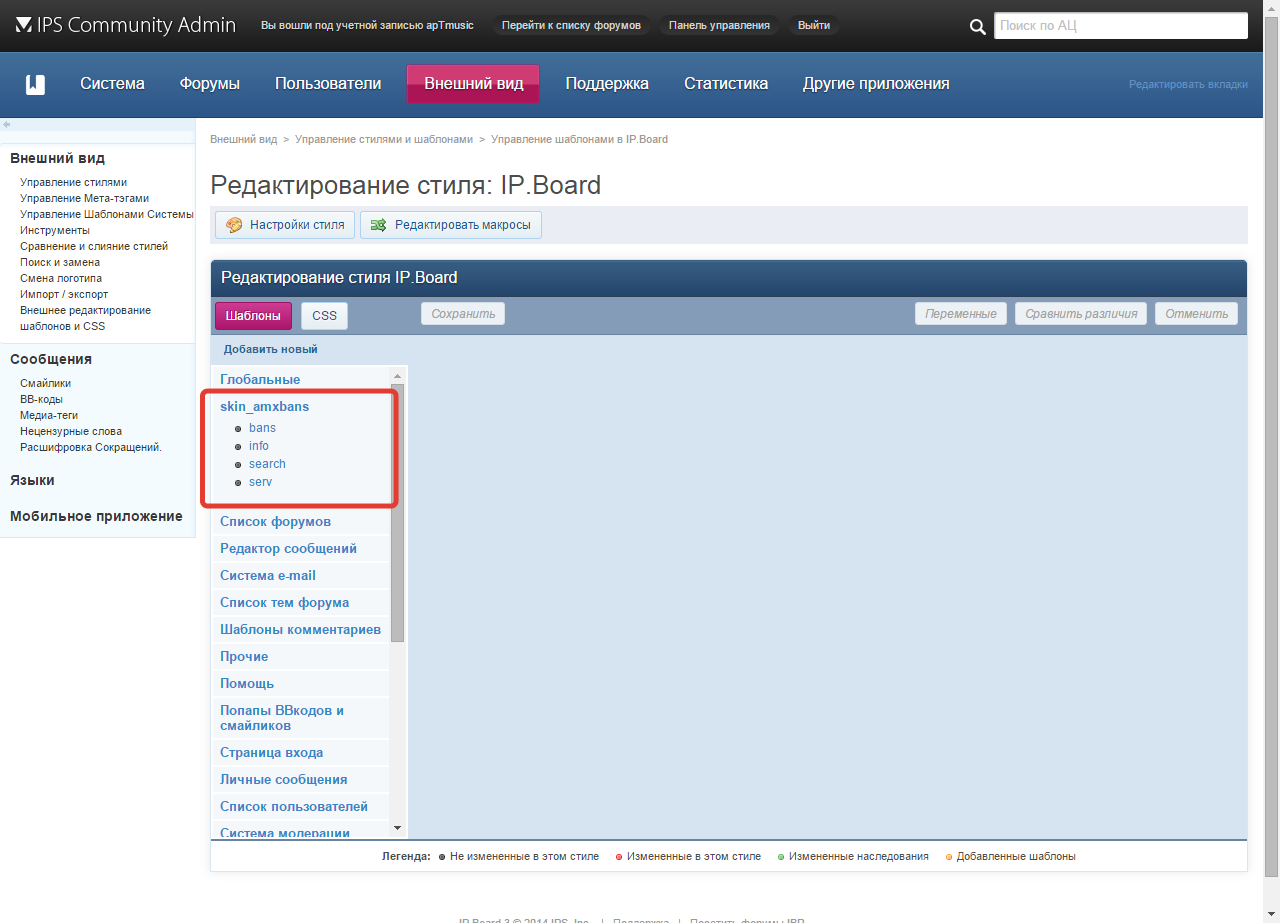The image size is (1280, 923).
Task: Open Нецензурные слова in sidebar
Action: tap(71, 431)
